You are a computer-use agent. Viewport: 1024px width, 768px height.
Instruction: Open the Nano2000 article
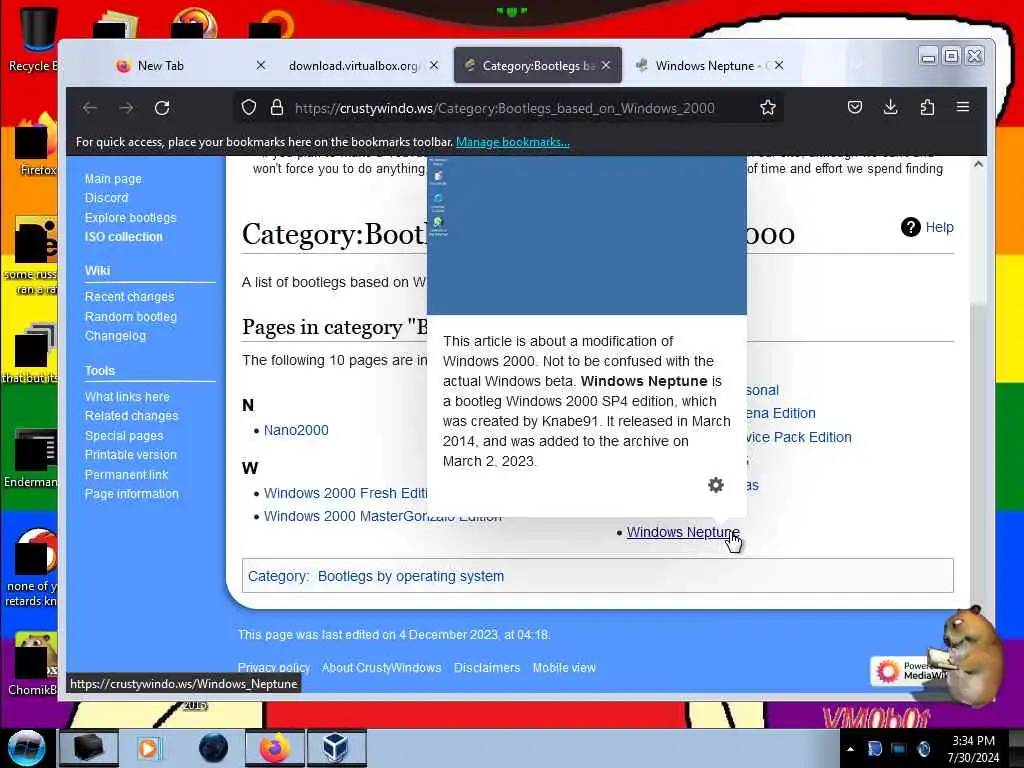click(296, 430)
